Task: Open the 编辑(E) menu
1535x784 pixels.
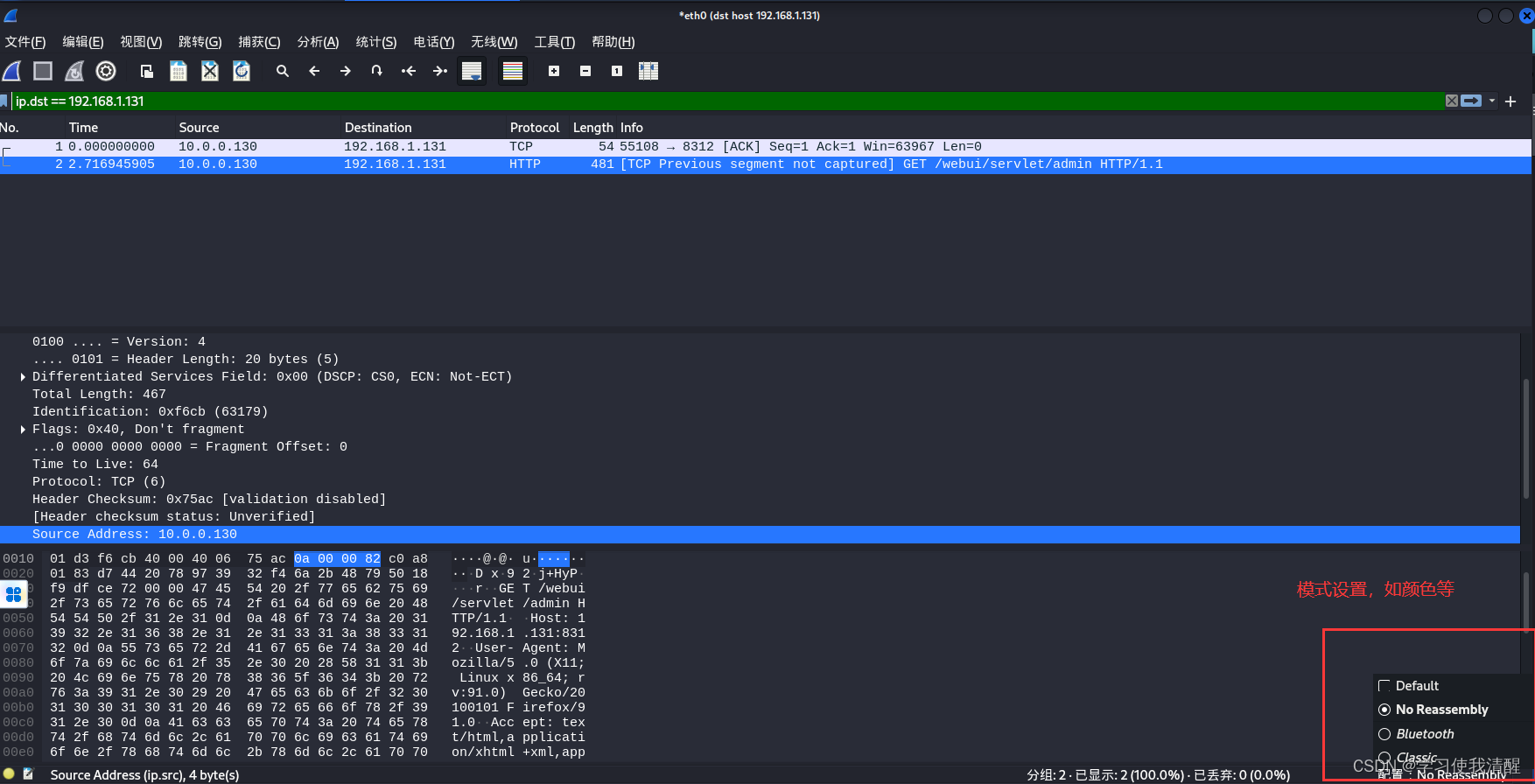Action: pos(83,42)
